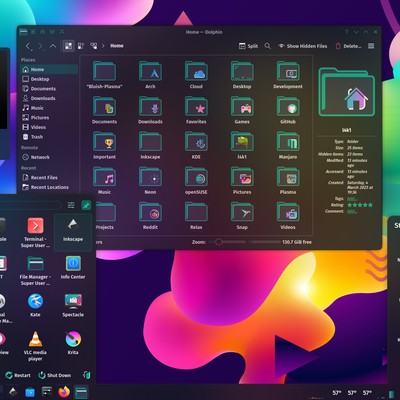Select Desktop in Places sidebar
The height and width of the screenshot is (400, 400).
pos(49,79)
